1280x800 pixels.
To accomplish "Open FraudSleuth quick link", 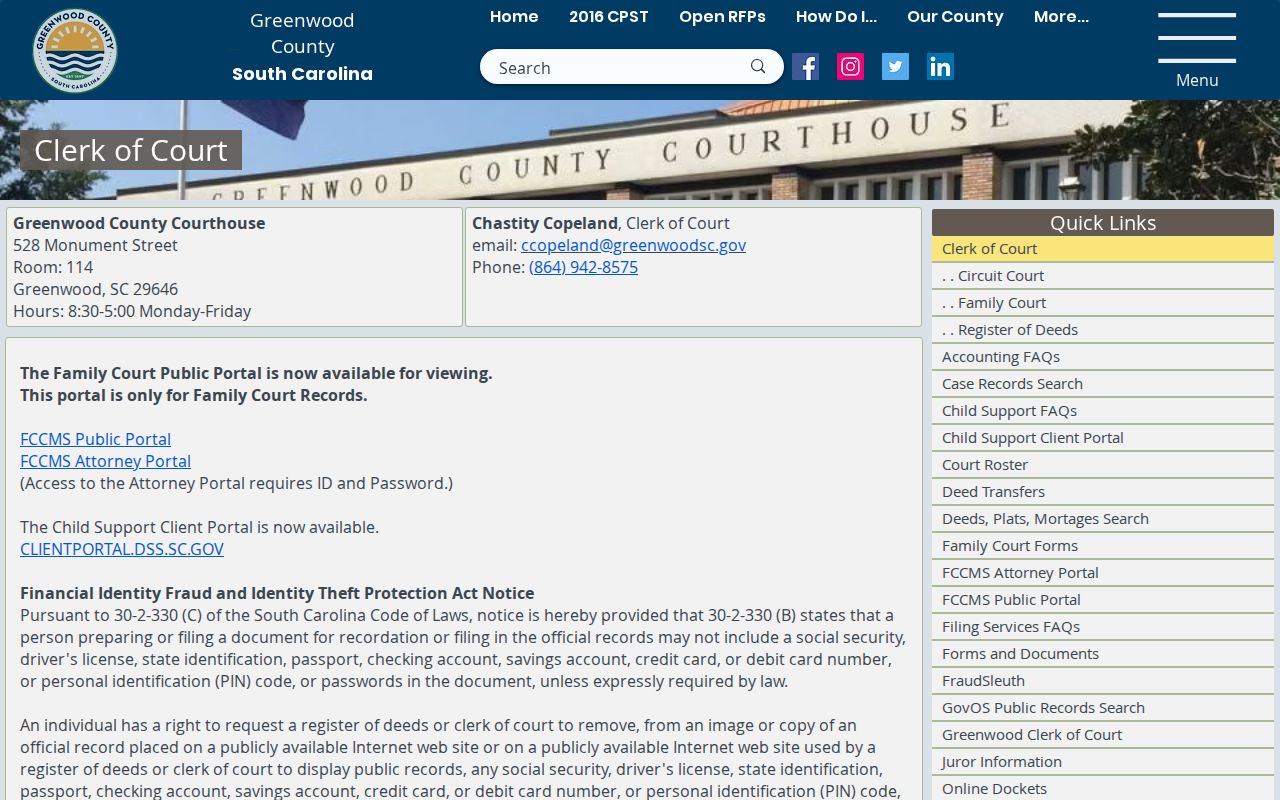I will pyautogui.click(x=1103, y=681).
